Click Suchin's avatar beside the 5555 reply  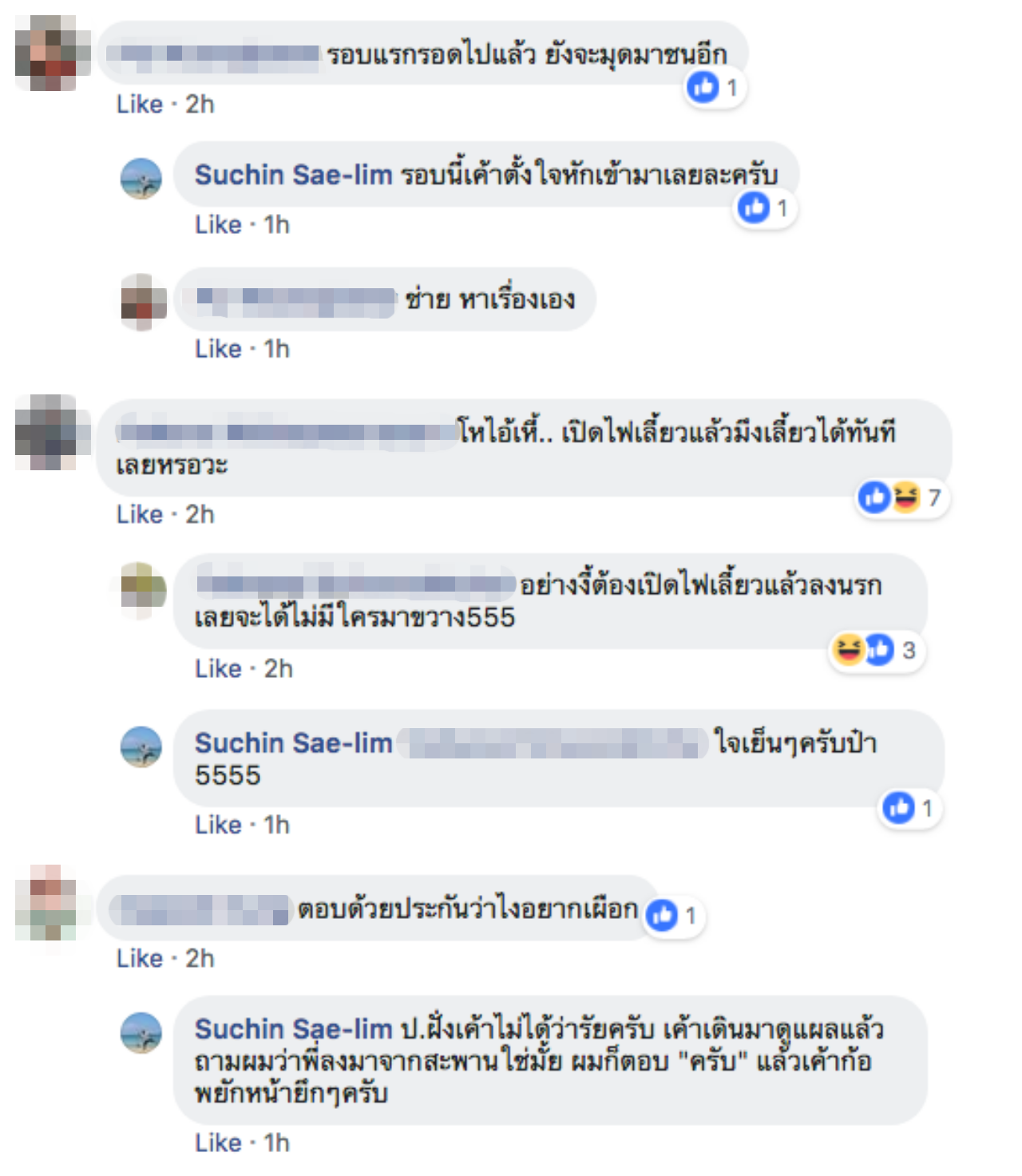coord(141,746)
